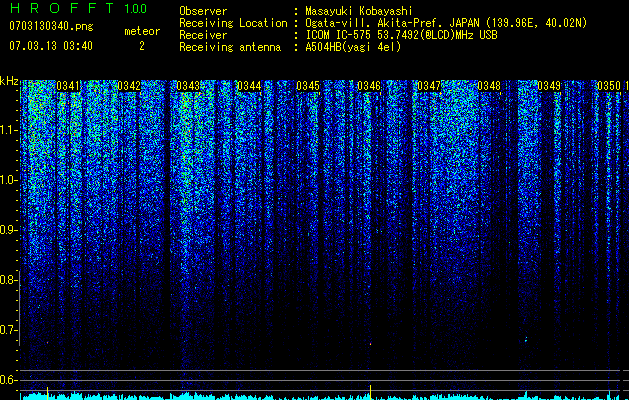
Task: Click the 0.6 frequency axis label
Action: click(x=8, y=380)
